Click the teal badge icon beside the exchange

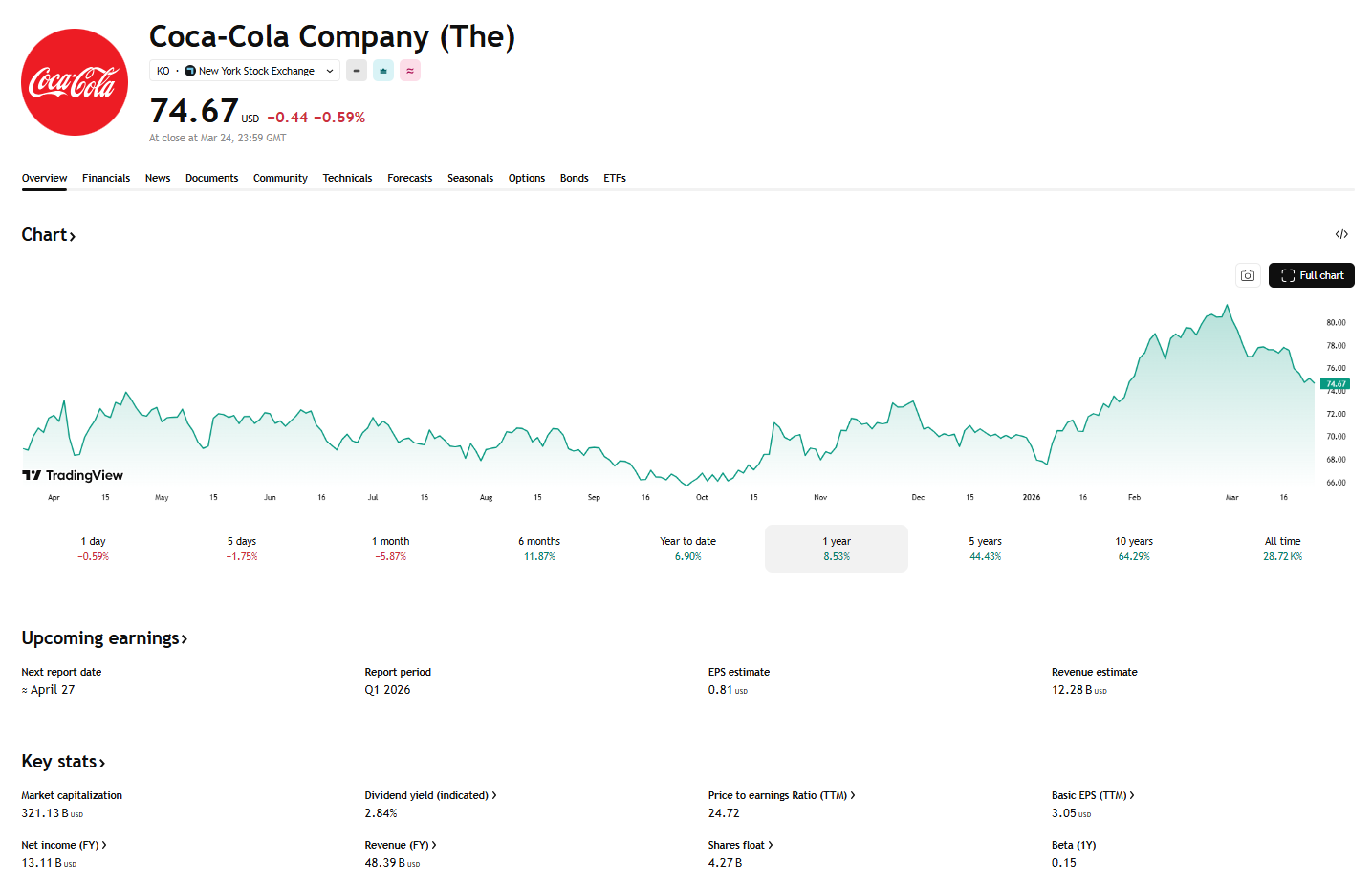click(383, 71)
